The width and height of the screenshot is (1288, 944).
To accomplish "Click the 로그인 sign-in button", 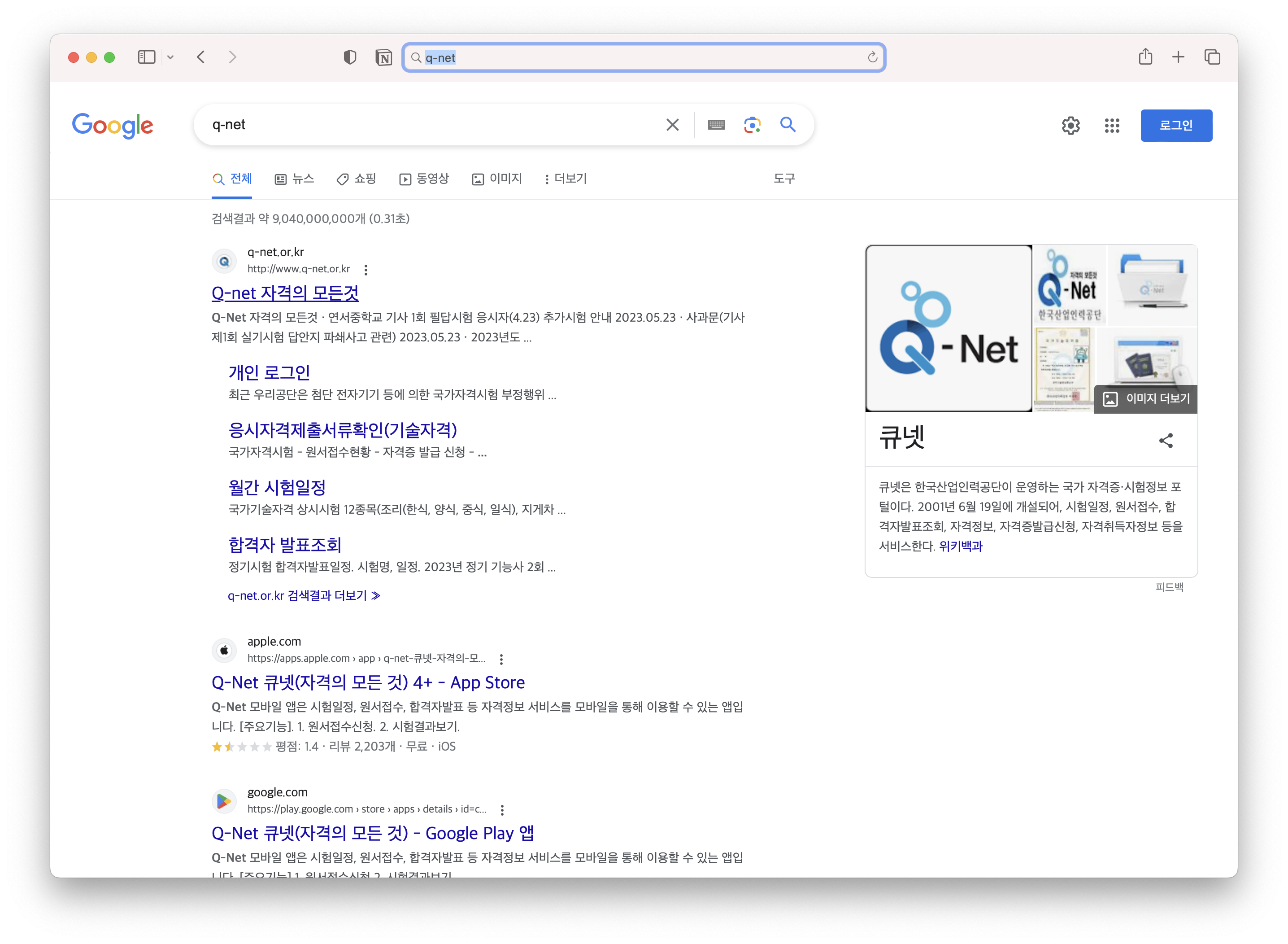I will pyautogui.click(x=1176, y=126).
